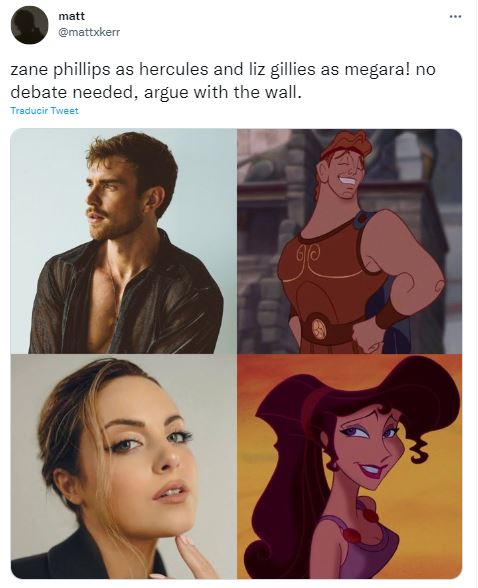Click the Traducir Tweet link
Screen dimensions: 478x588
(x=45, y=111)
